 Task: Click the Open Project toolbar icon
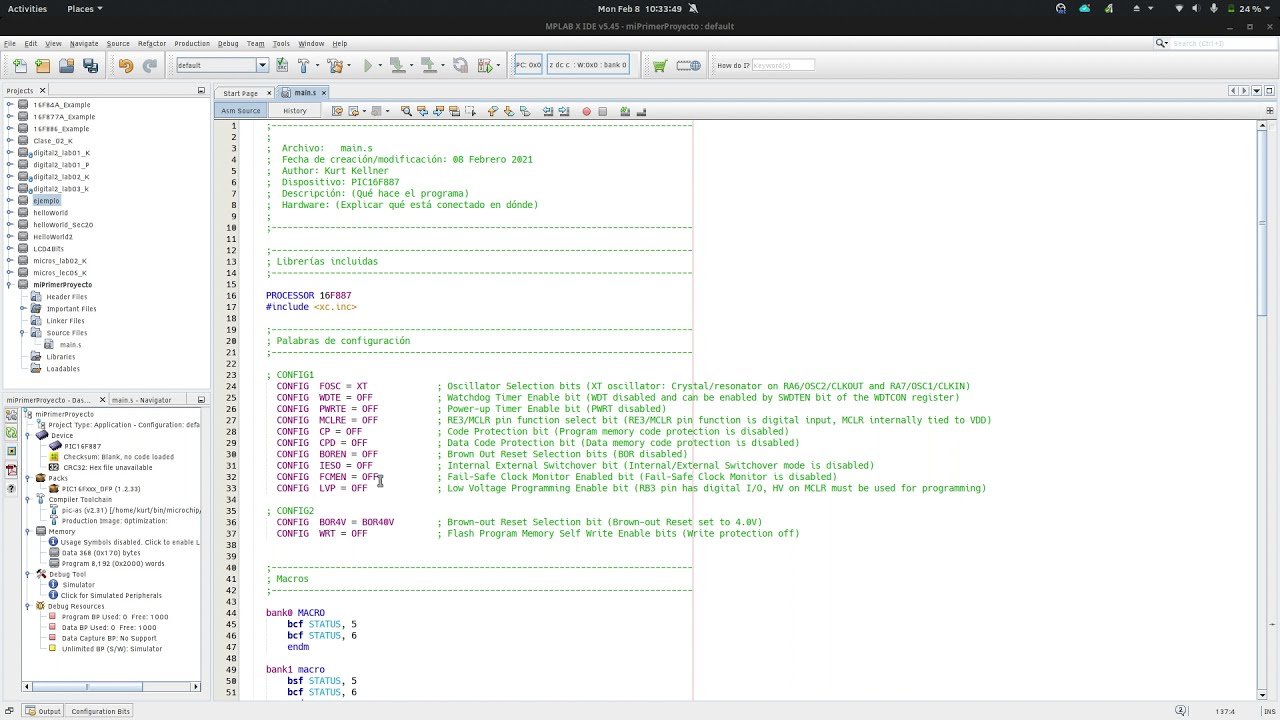(66, 66)
